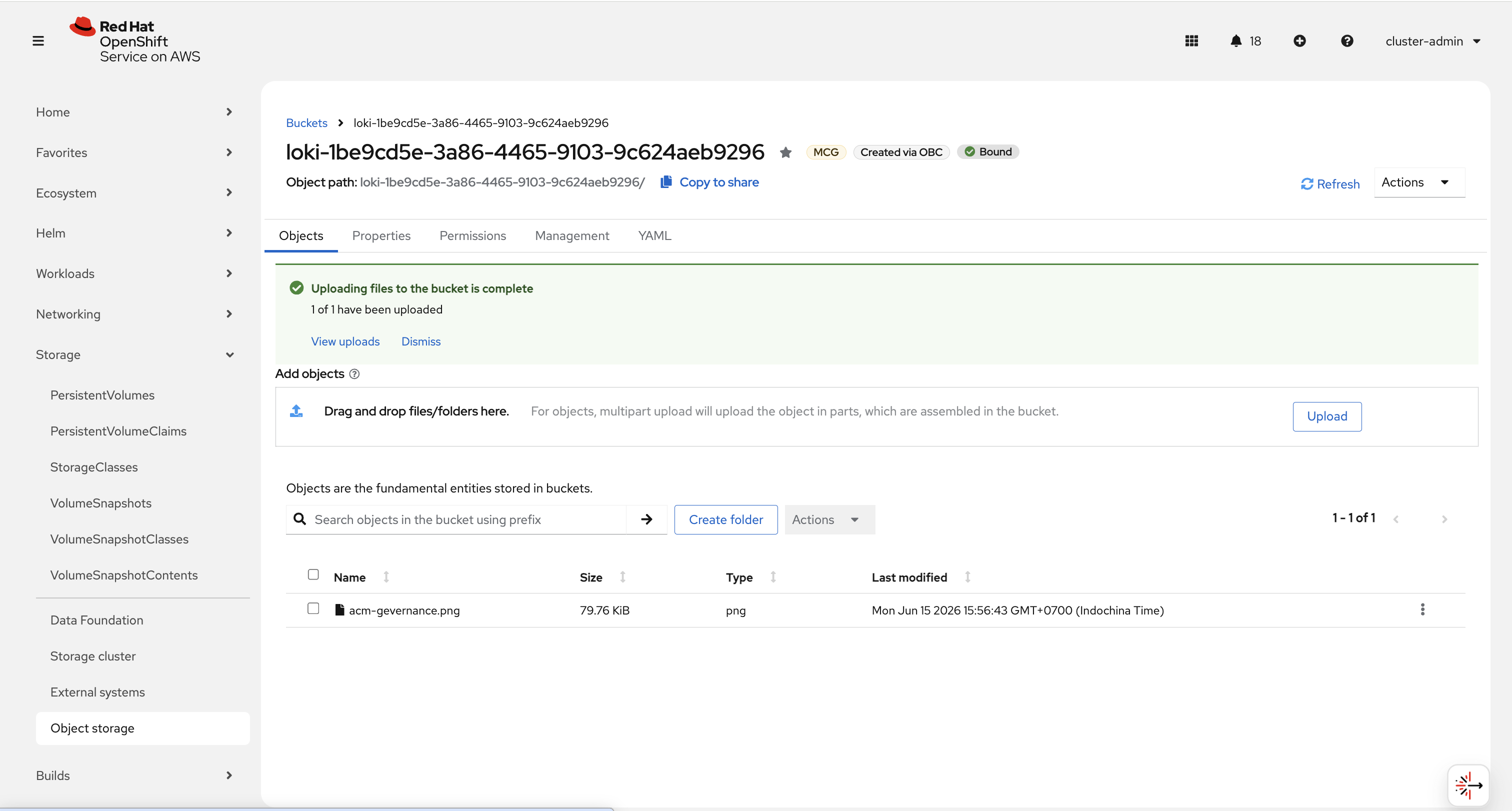Sort table by Last modified column
This screenshot has width=1512, height=811.
coord(968,577)
